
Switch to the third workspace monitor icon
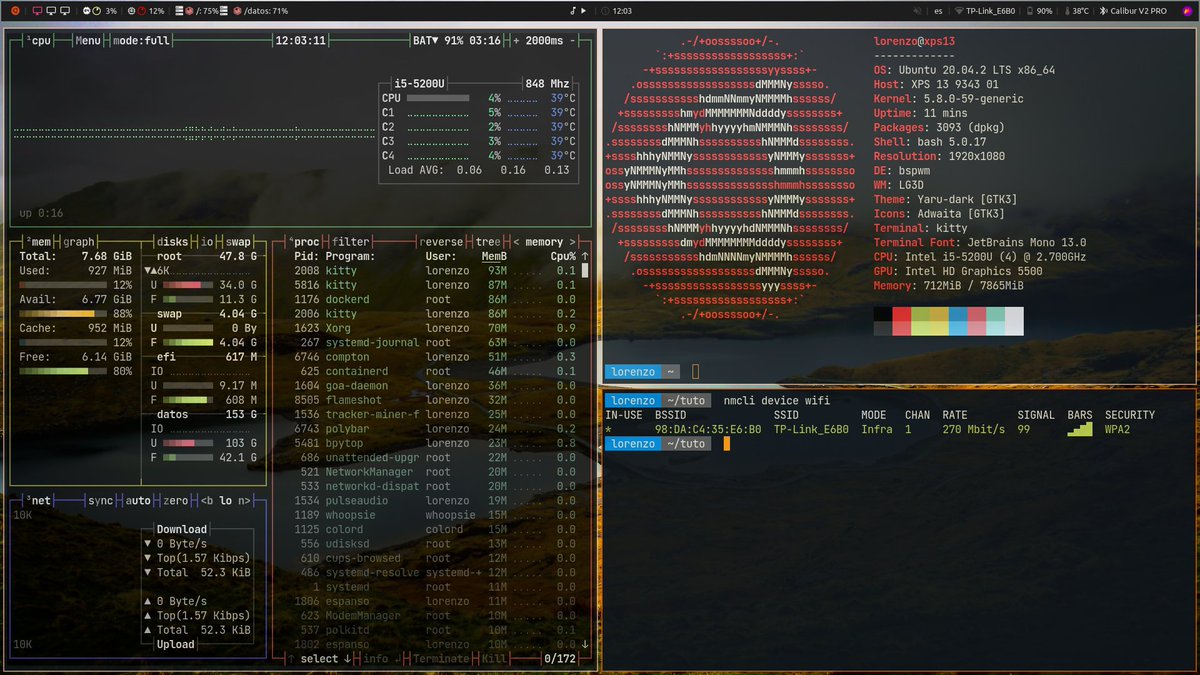(x=65, y=11)
